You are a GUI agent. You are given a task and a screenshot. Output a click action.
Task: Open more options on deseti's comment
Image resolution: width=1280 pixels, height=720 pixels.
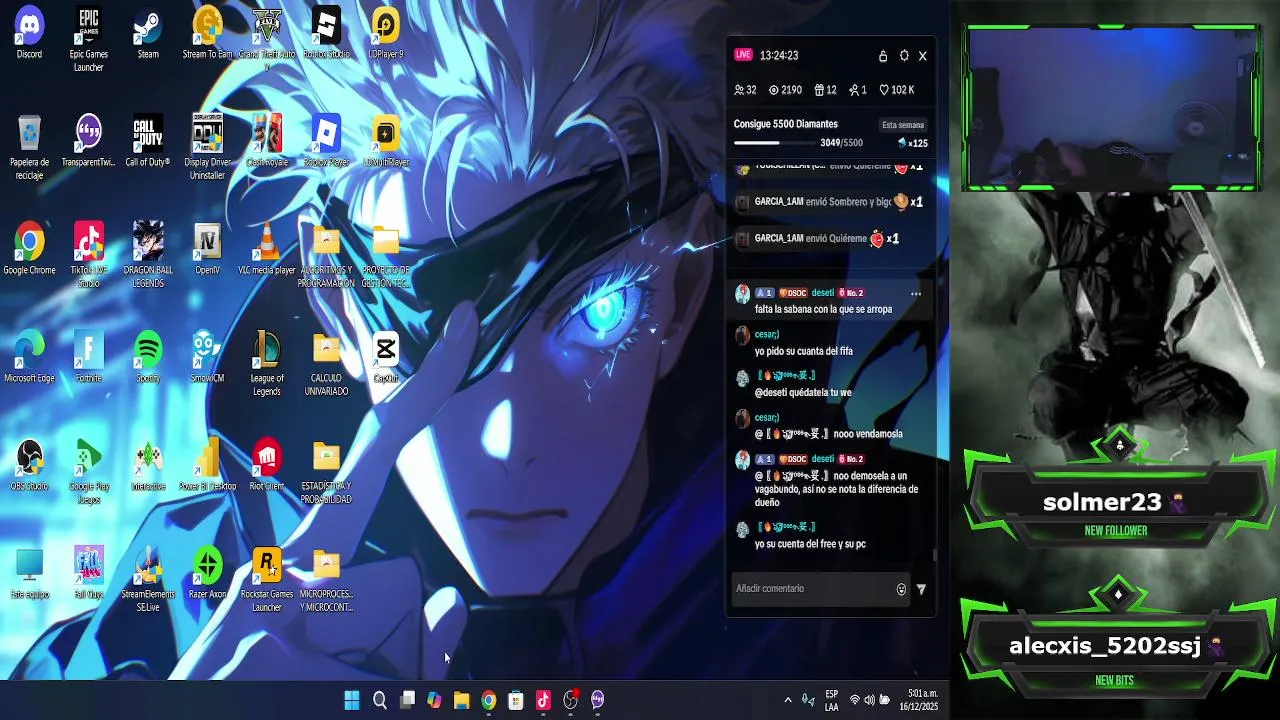coord(915,294)
